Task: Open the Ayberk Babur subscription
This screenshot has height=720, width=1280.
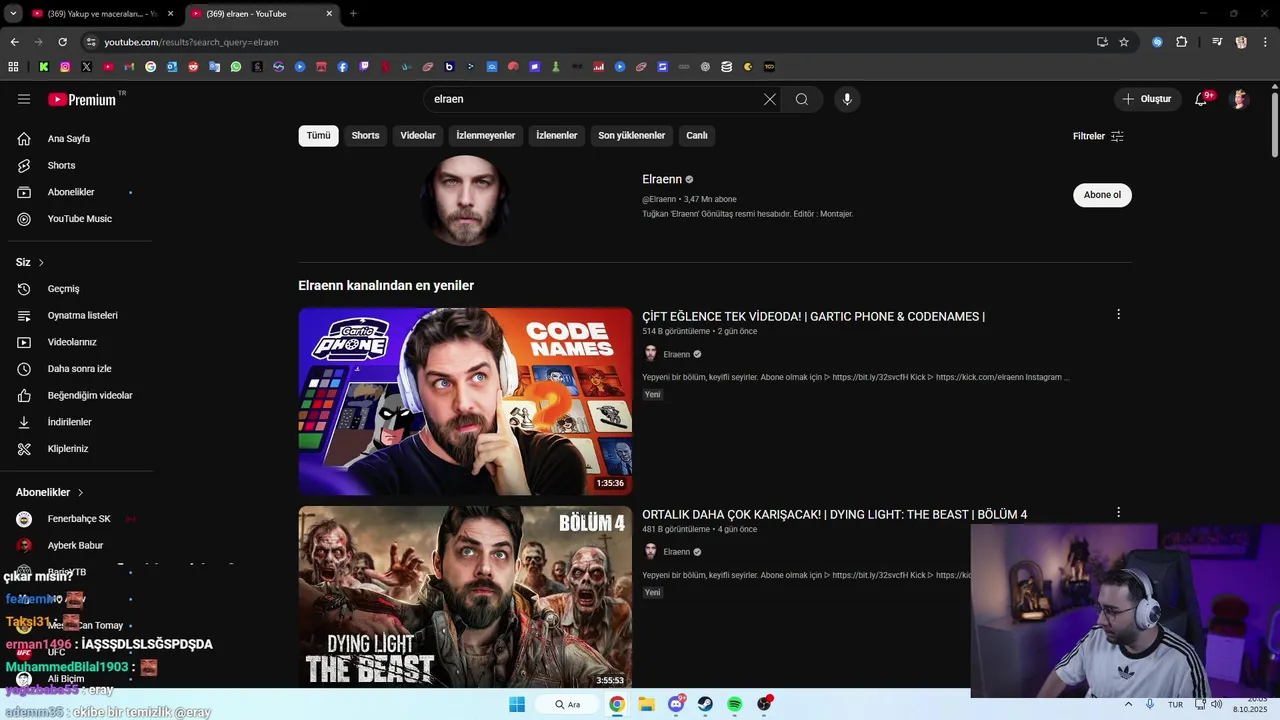Action: 76,545
